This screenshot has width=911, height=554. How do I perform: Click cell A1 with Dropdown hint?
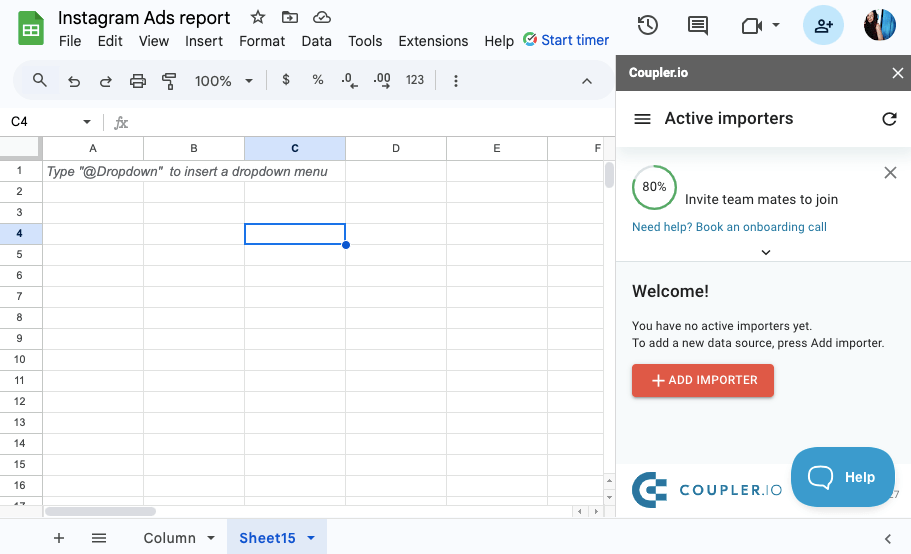[93, 171]
